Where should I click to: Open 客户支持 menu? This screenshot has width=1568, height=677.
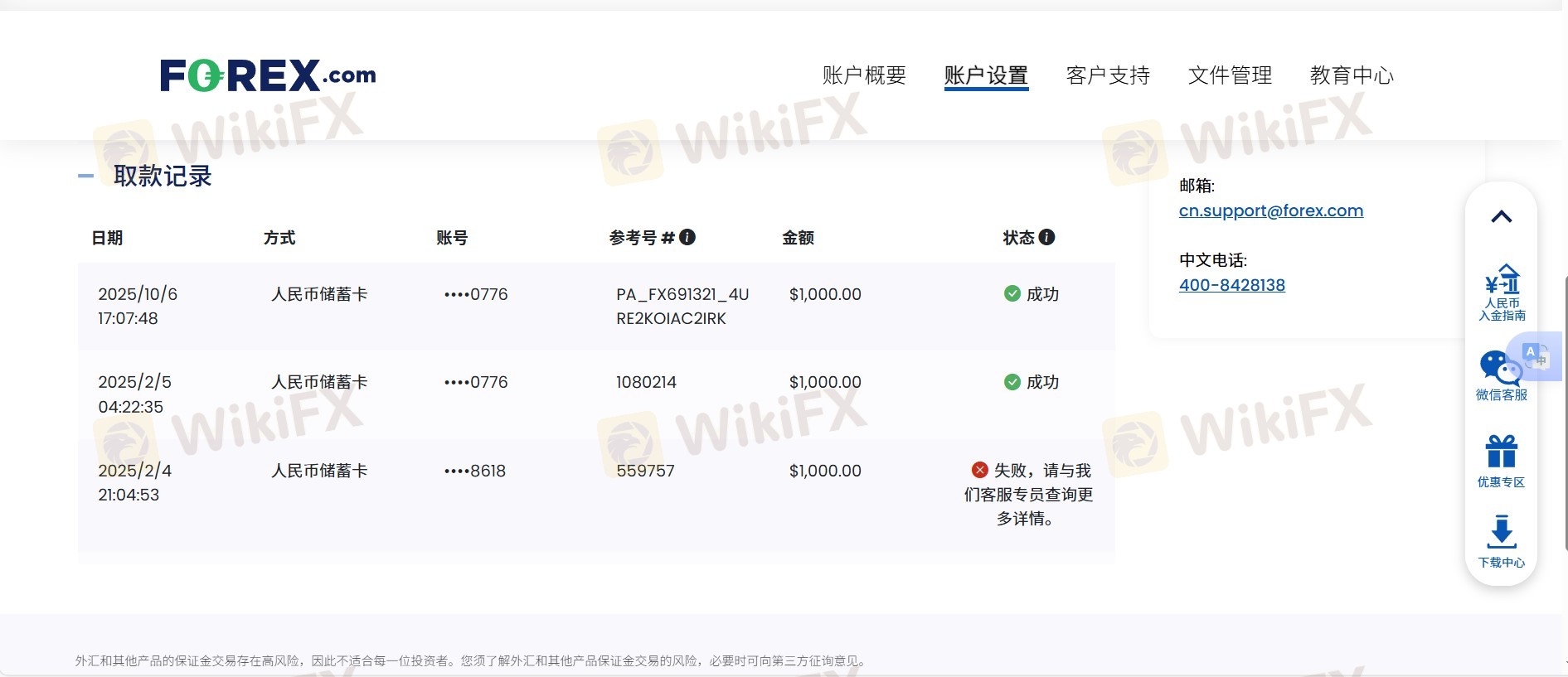[1108, 75]
